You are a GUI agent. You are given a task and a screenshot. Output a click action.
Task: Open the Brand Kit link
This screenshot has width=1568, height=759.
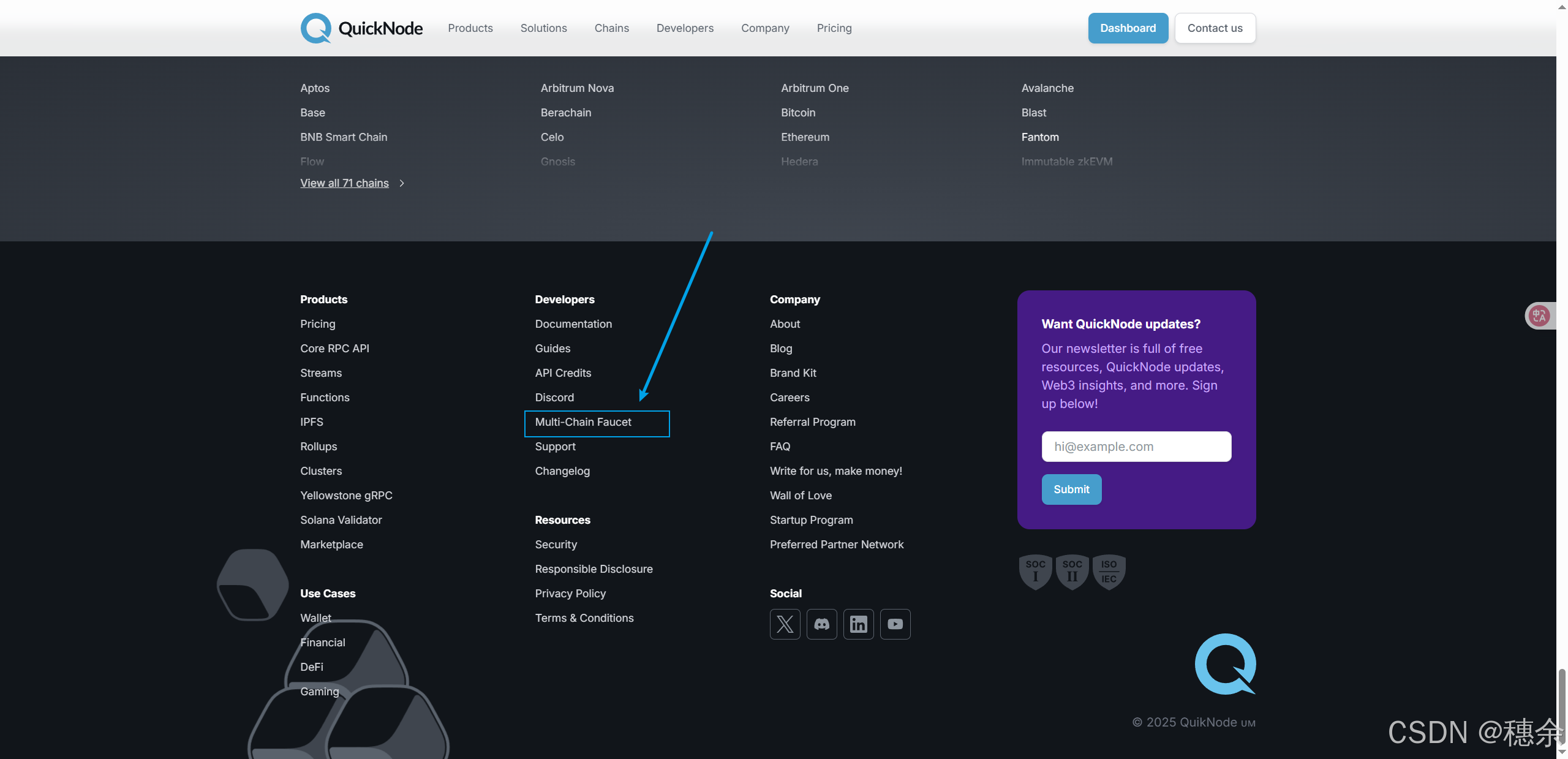click(793, 373)
